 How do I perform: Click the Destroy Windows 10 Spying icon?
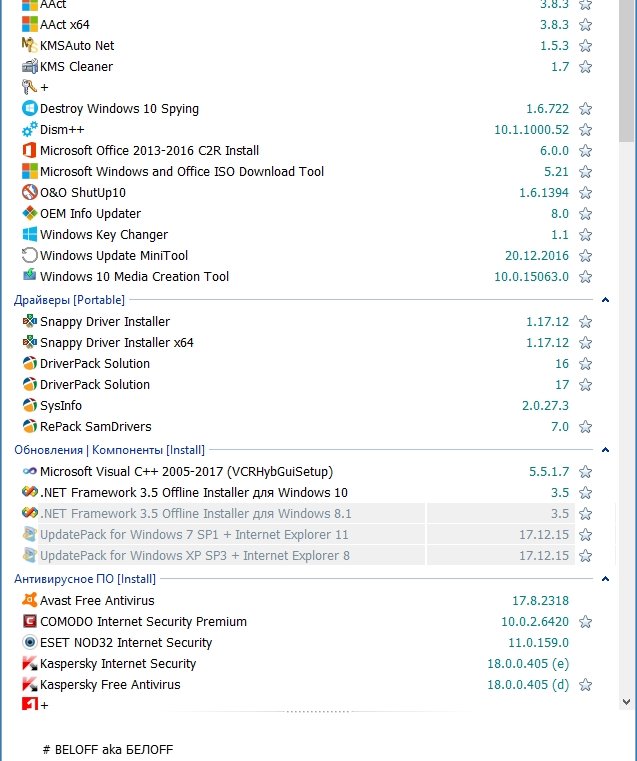[x=30, y=108]
